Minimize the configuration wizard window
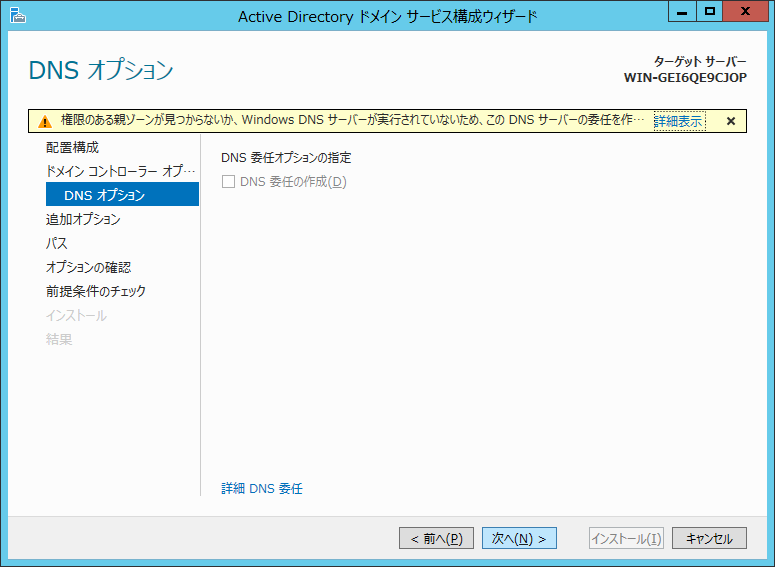 pos(682,13)
